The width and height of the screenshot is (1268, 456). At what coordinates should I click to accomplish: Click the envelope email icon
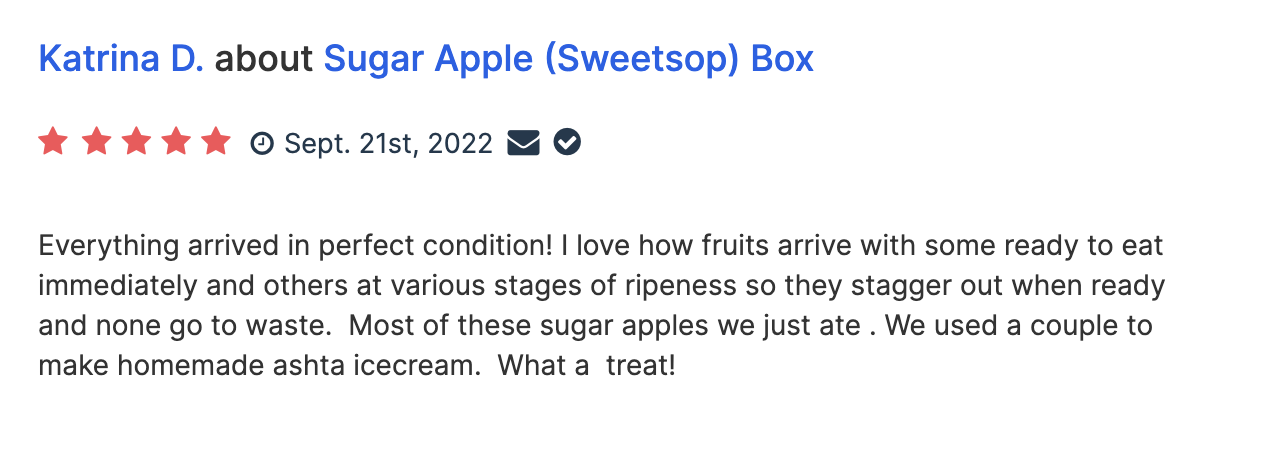[x=523, y=143]
